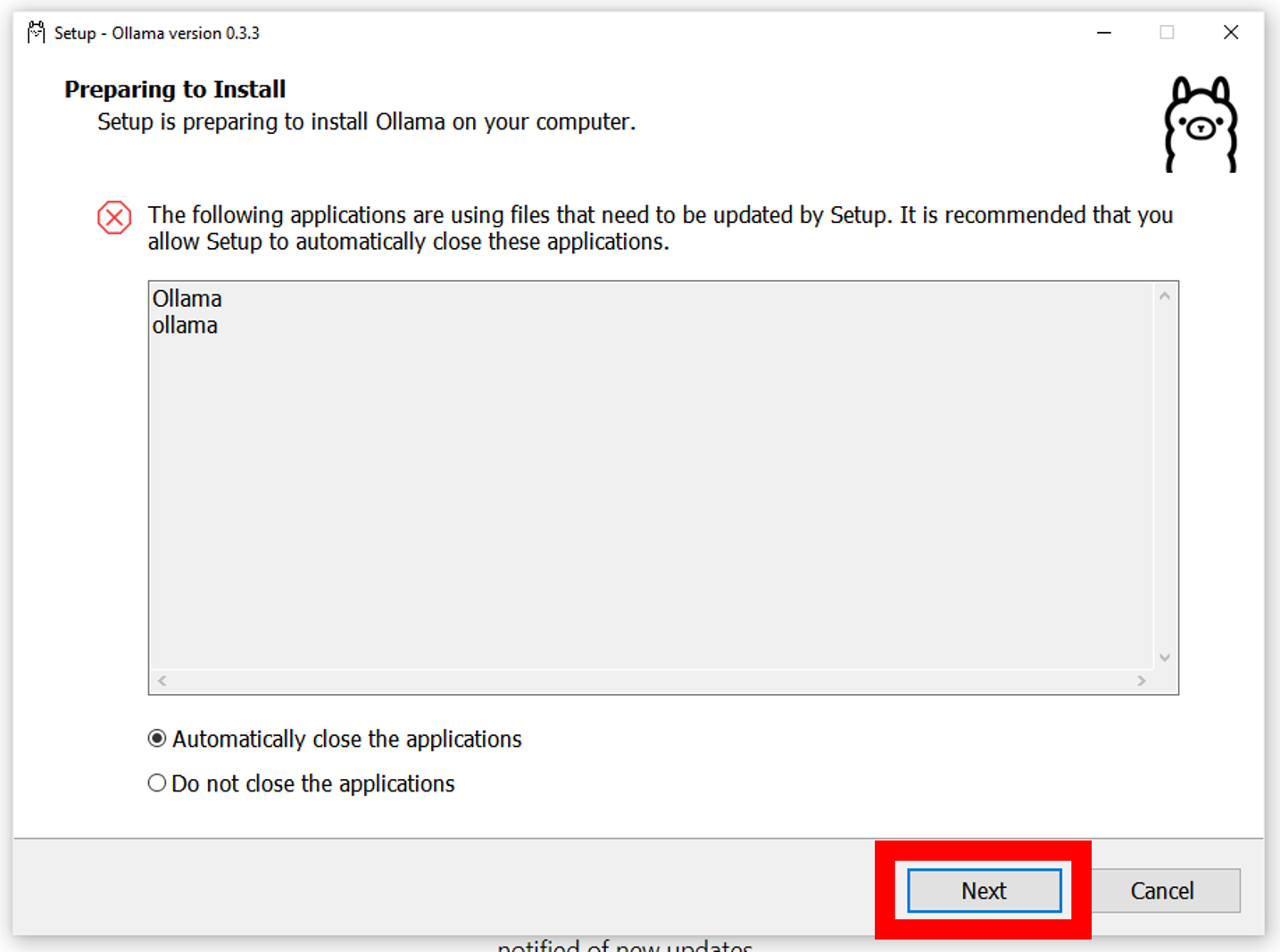This screenshot has height=952, width=1280.
Task: Select lowercase 'ollama' in the applications list
Action: click(x=185, y=325)
